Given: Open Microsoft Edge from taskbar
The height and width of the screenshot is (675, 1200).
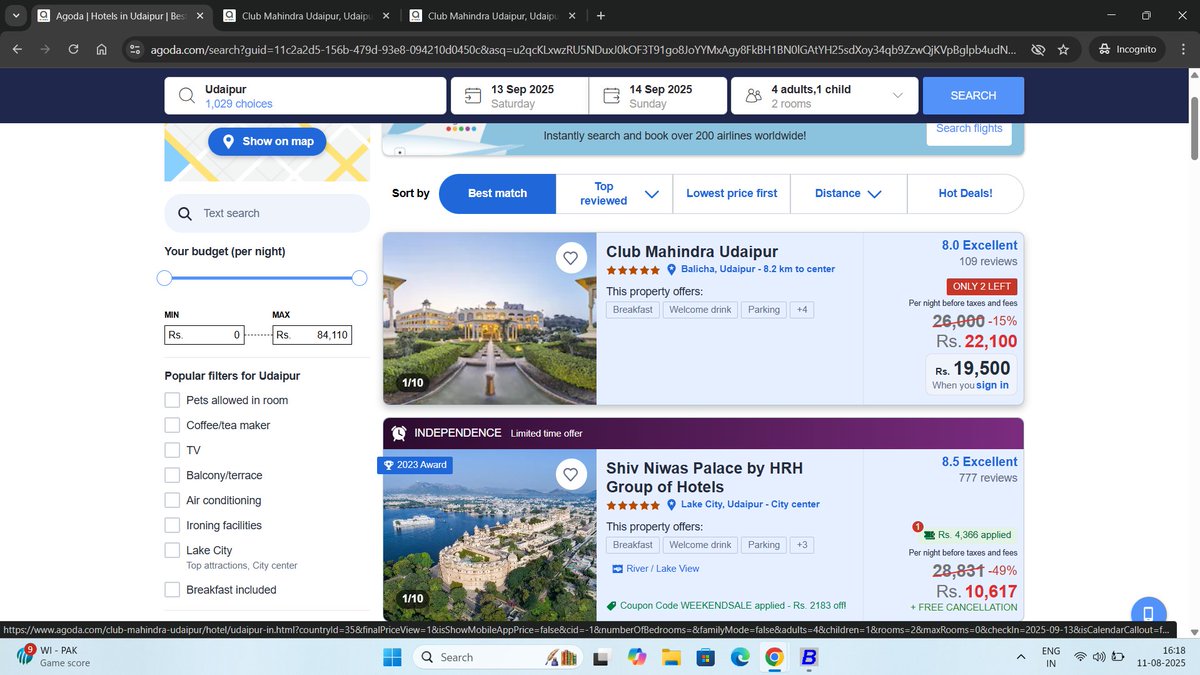Looking at the screenshot, I should point(740,657).
